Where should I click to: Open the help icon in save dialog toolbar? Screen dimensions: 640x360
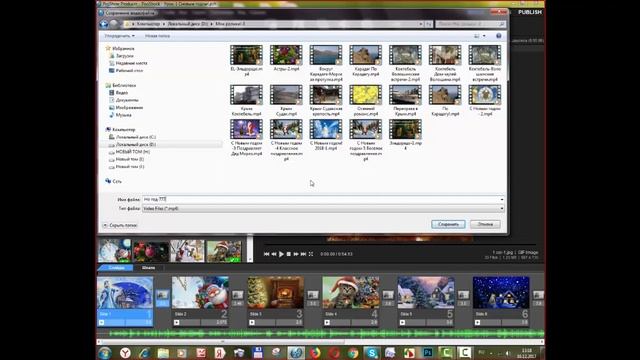(498, 36)
